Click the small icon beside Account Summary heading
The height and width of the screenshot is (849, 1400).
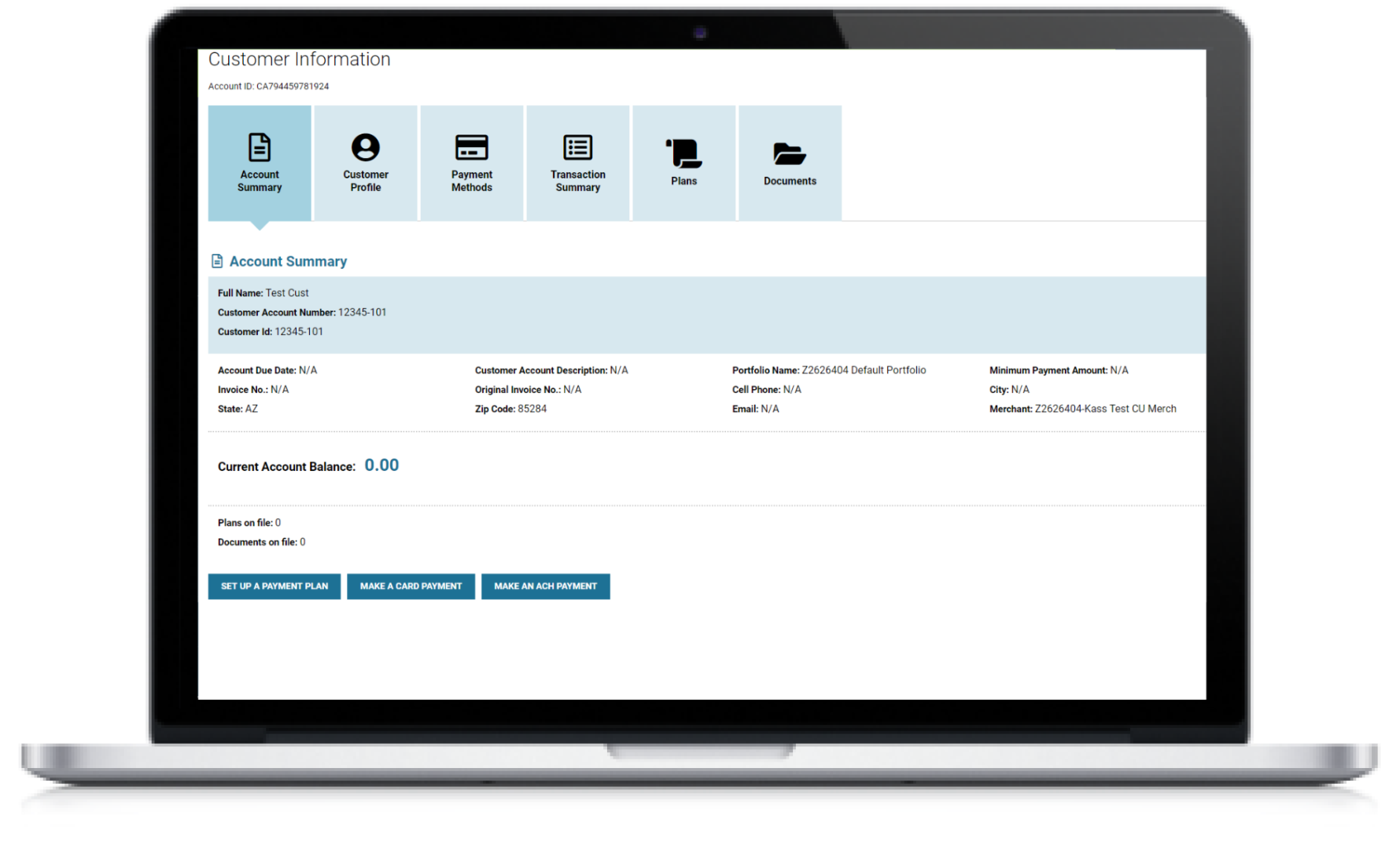click(217, 261)
